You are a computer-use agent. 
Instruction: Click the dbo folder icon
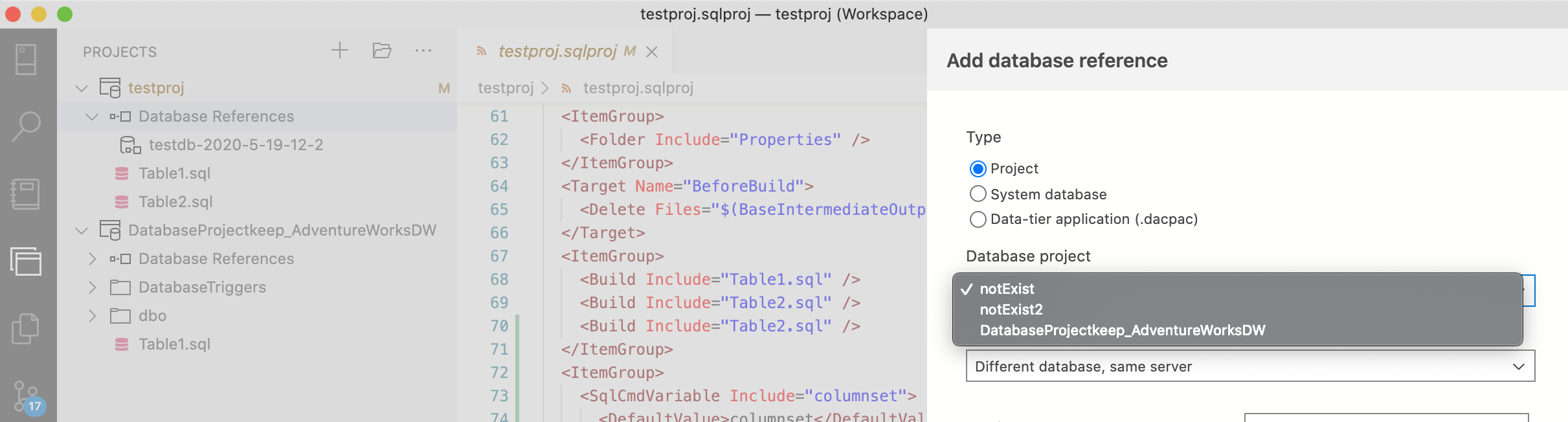coord(120,316)
